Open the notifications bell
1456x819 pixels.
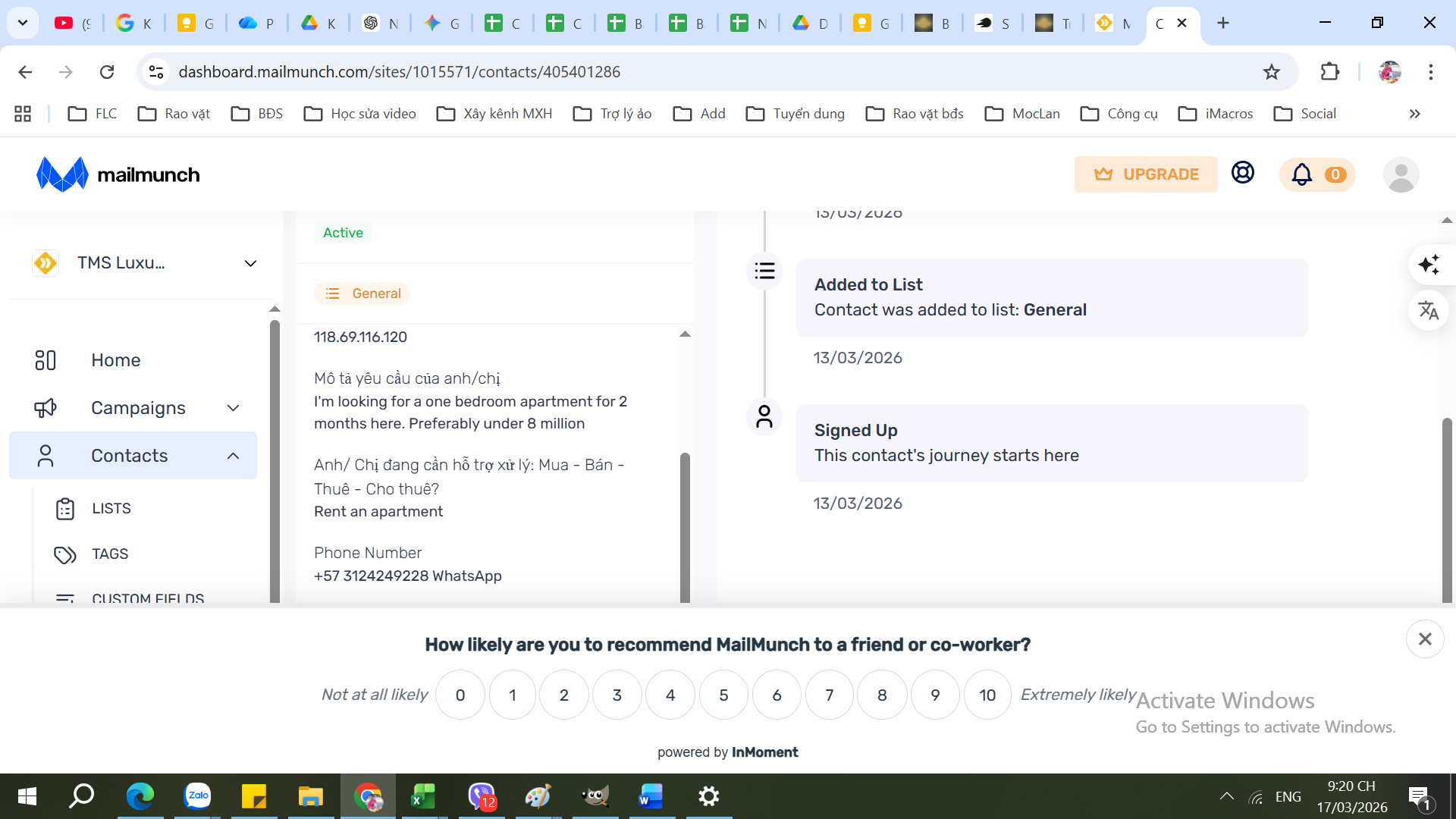click(1302, 174)
